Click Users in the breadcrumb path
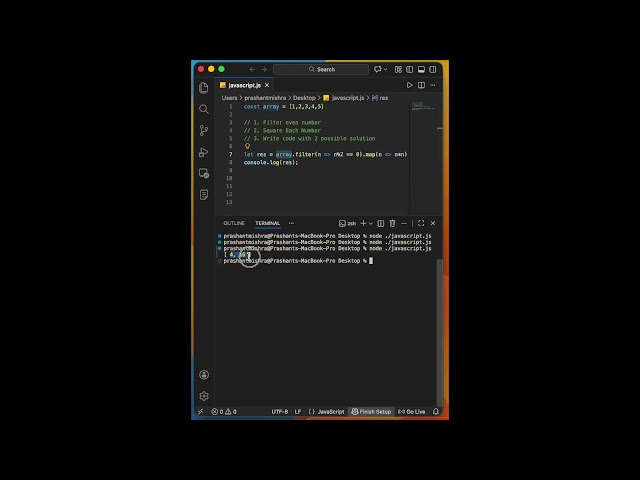 tap(229, 98)
